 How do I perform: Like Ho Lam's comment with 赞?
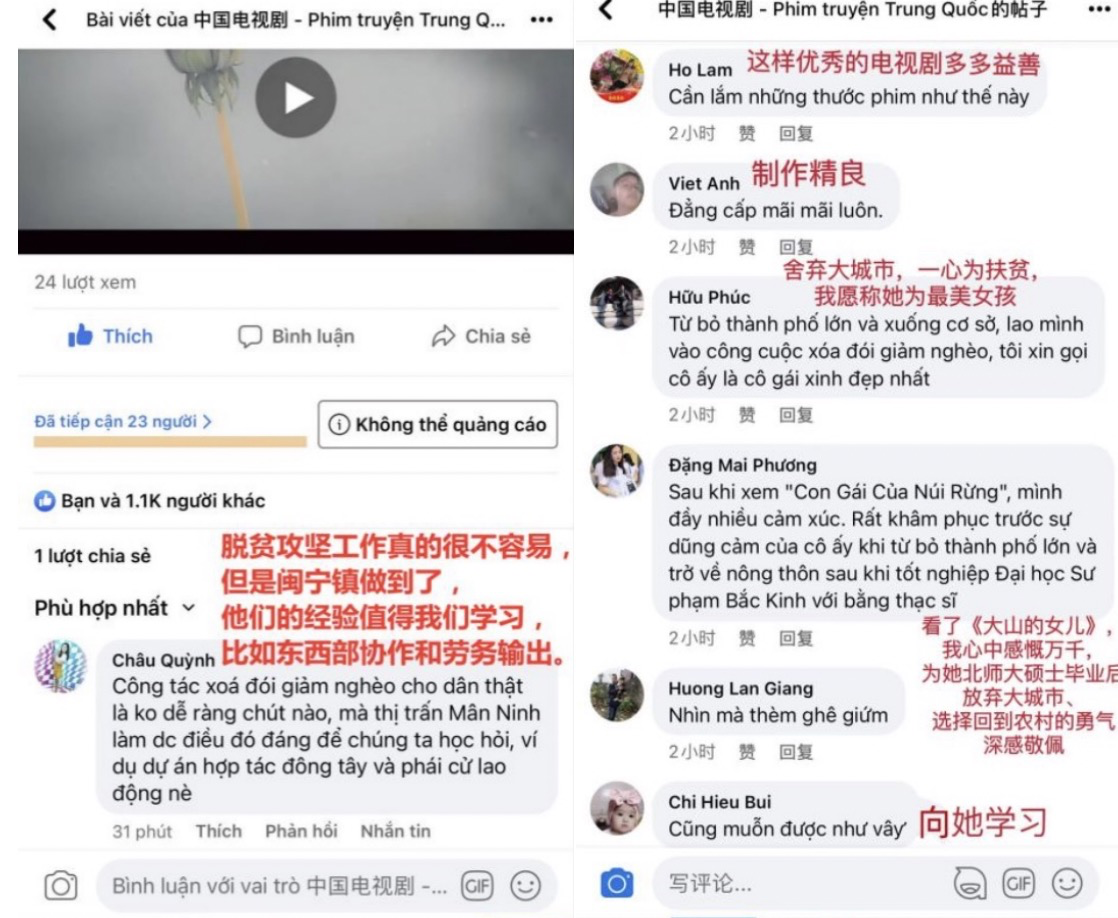[x=747, y=133]
